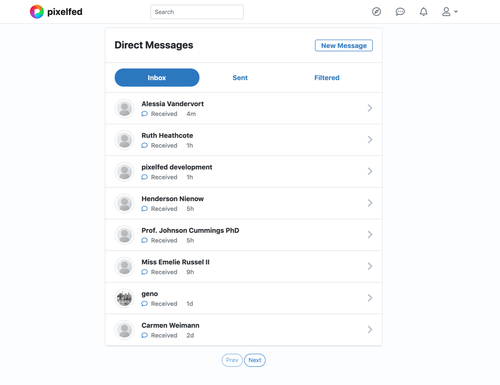Click chevron arrow on pixelfed development row
The image size is (500, 385).
pos(370,171)
